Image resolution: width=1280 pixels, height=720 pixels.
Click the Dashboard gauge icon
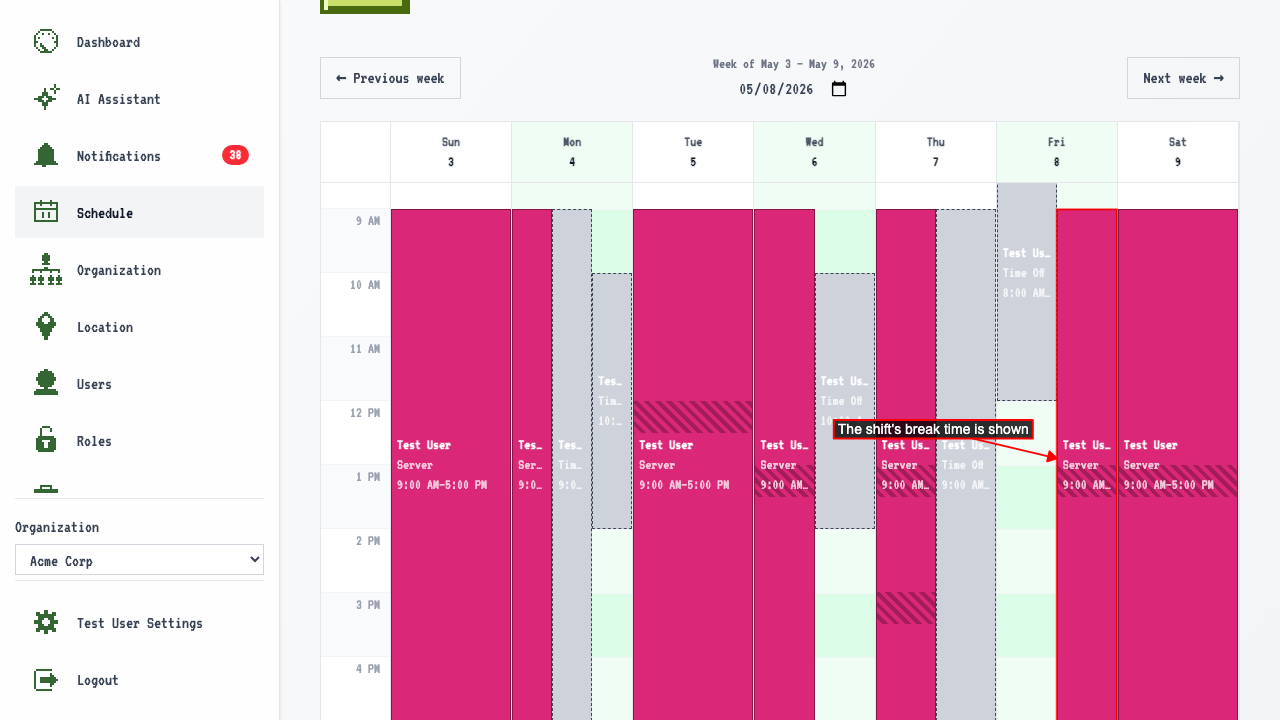click(x=46, y=42)
